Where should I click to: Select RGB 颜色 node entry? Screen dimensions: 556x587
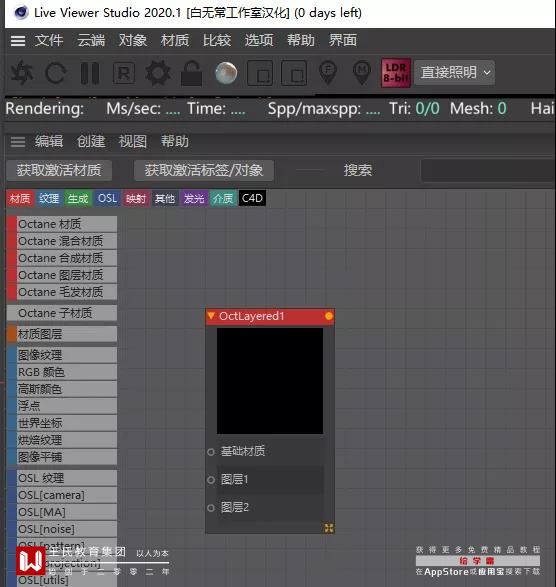point(62,372)
